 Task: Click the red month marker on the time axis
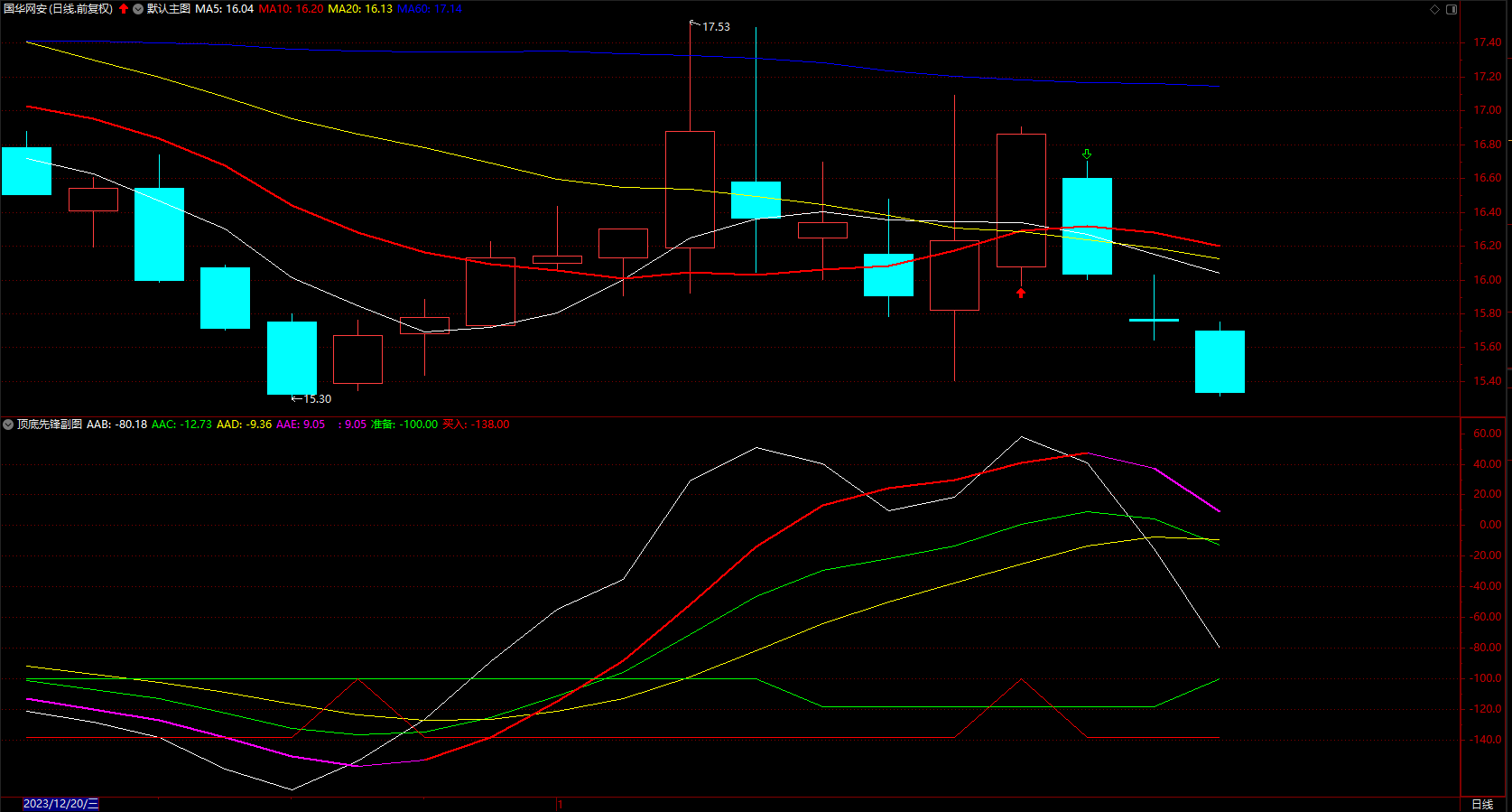click(559, 804)
